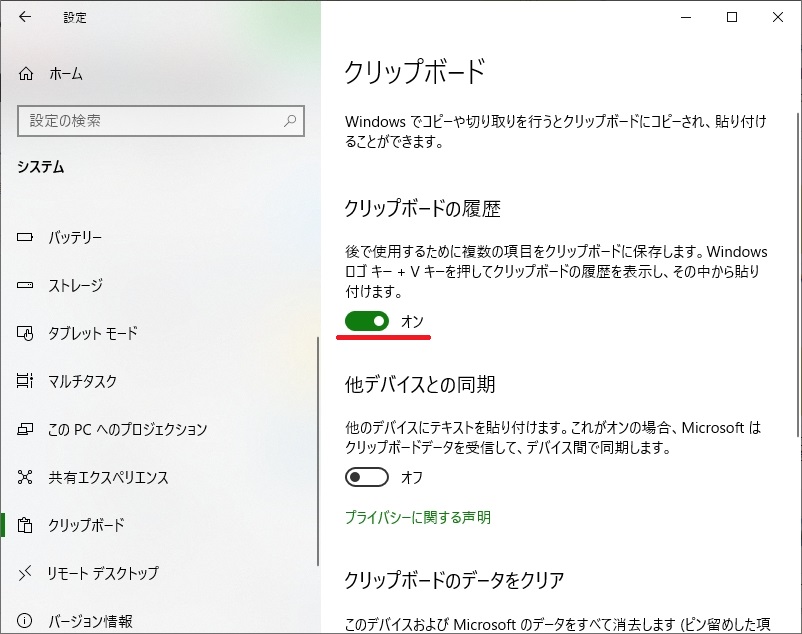Click the クリップボードのデータをクリア heading
The width and height of the screenshot is (802, 634).
(454, 580)
